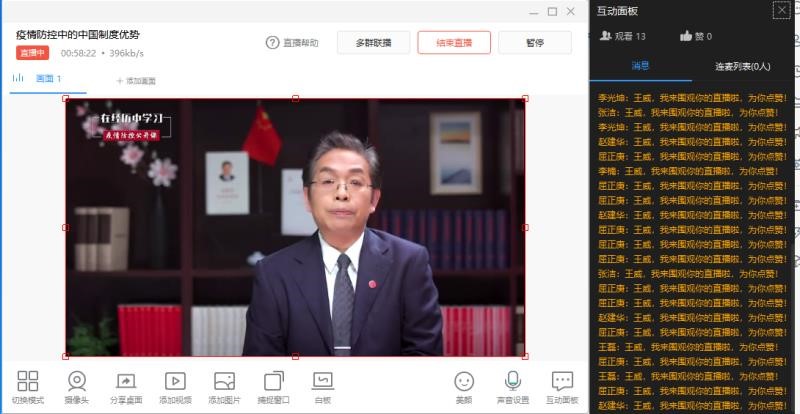This screenshot has height=414, width=800.
Task: Add a video with 添加视频
Action: pos(174,382)
